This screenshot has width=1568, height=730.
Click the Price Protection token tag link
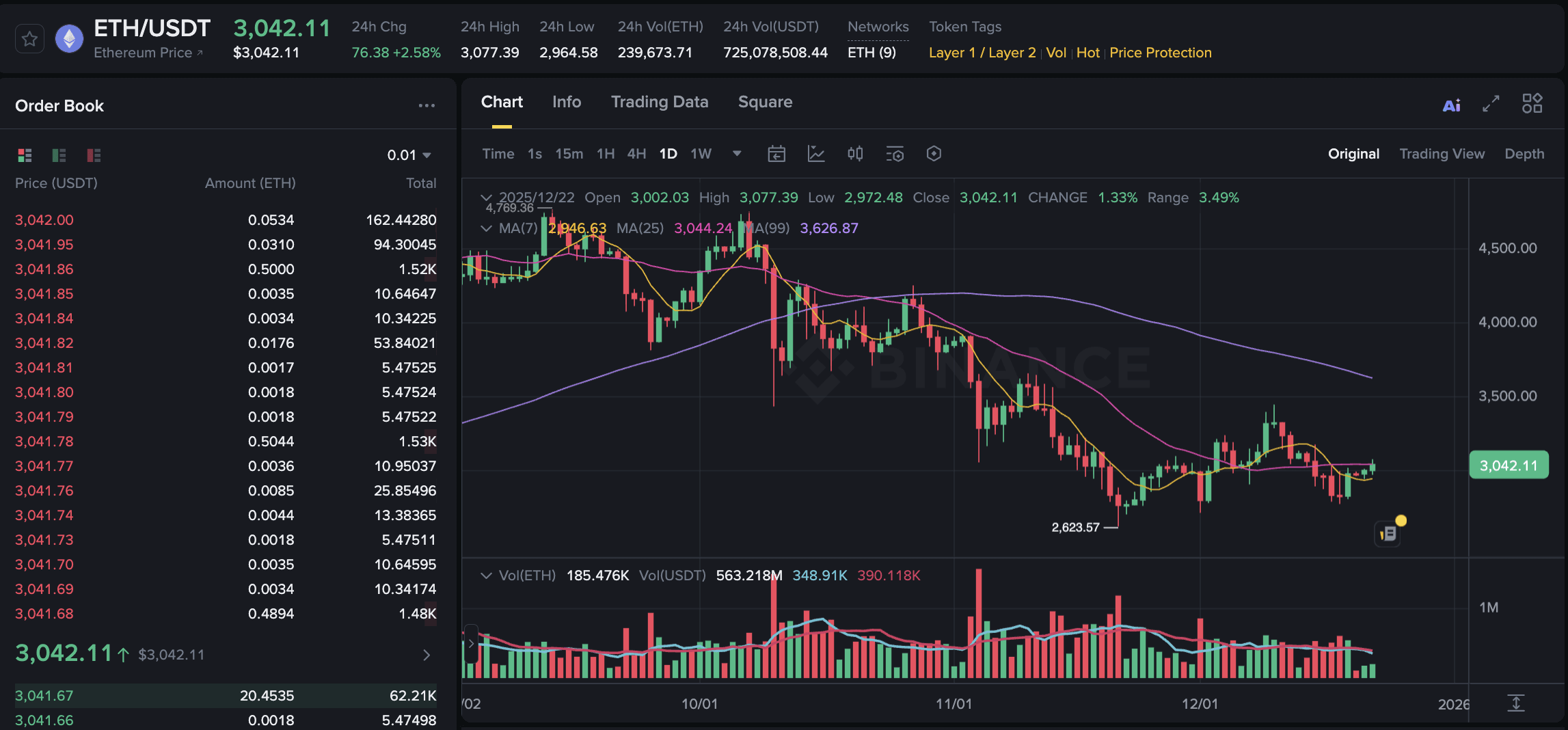pos(1160,53)
